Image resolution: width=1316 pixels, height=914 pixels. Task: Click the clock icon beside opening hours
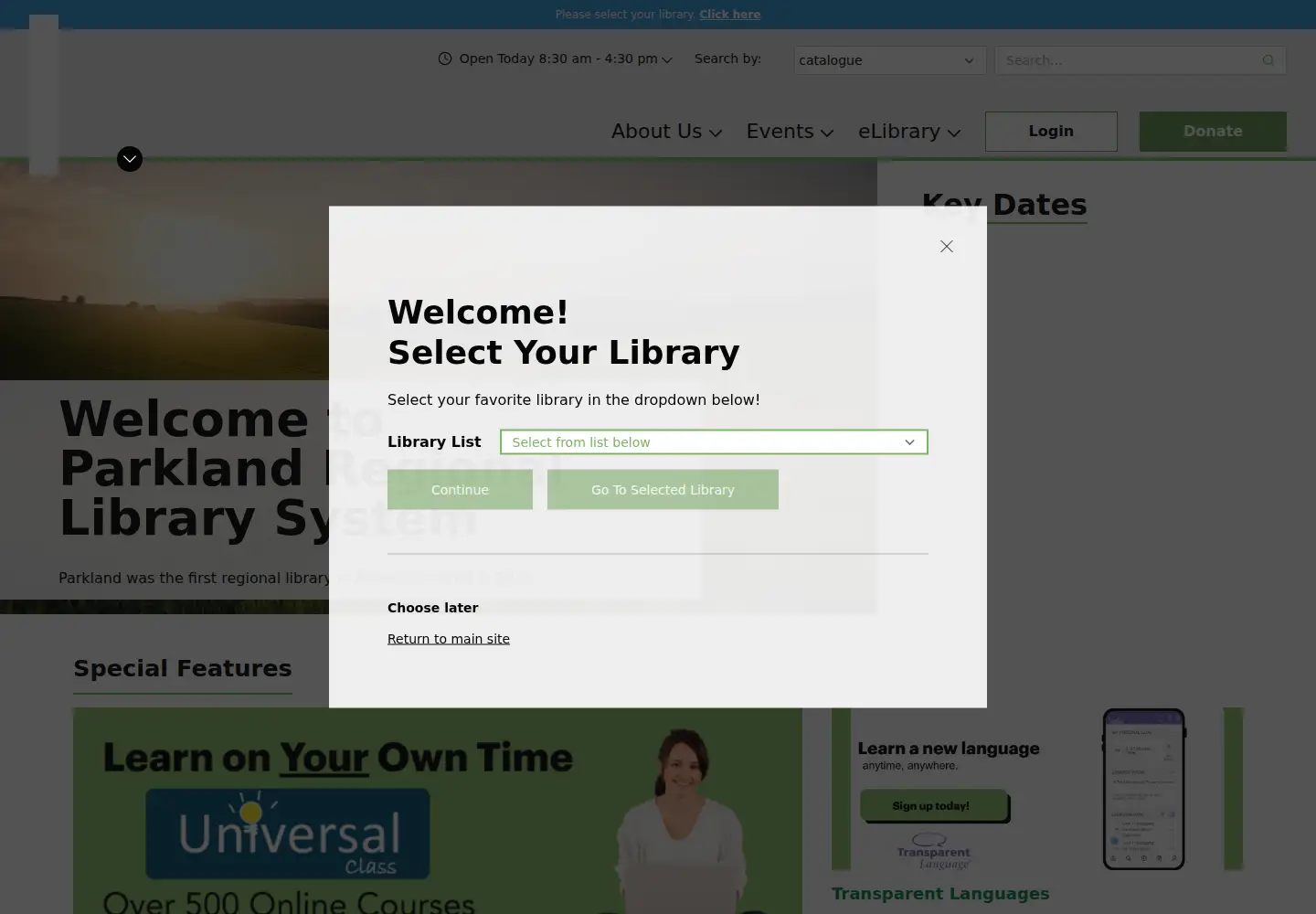pos(445,58)
